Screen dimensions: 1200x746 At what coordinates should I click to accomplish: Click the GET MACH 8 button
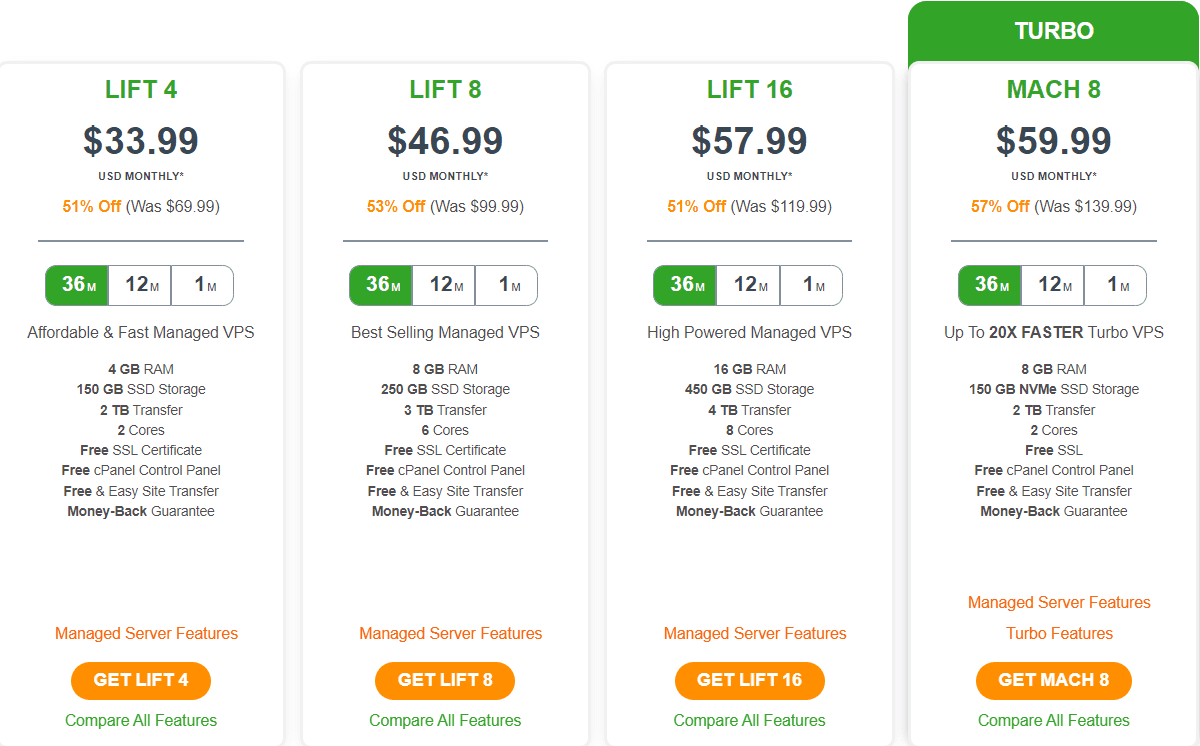(1054, 680)
